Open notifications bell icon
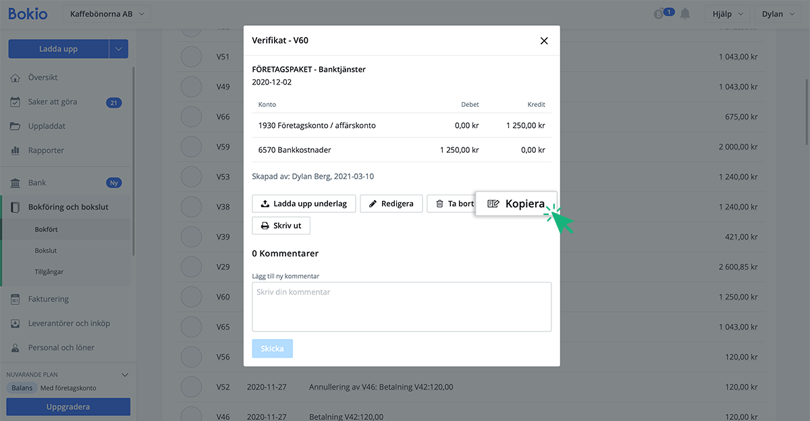The height and width of the screenshot is (421, 810). tap(685, 14)
